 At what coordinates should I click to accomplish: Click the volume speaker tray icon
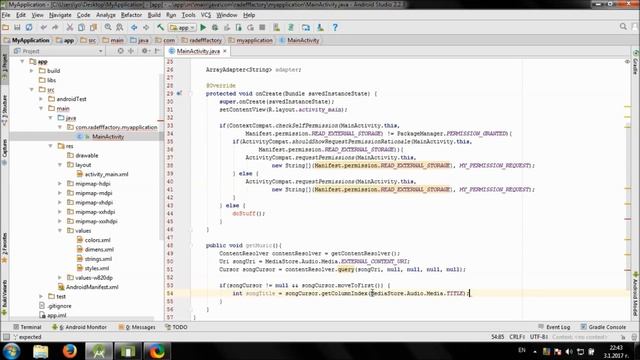569,351
